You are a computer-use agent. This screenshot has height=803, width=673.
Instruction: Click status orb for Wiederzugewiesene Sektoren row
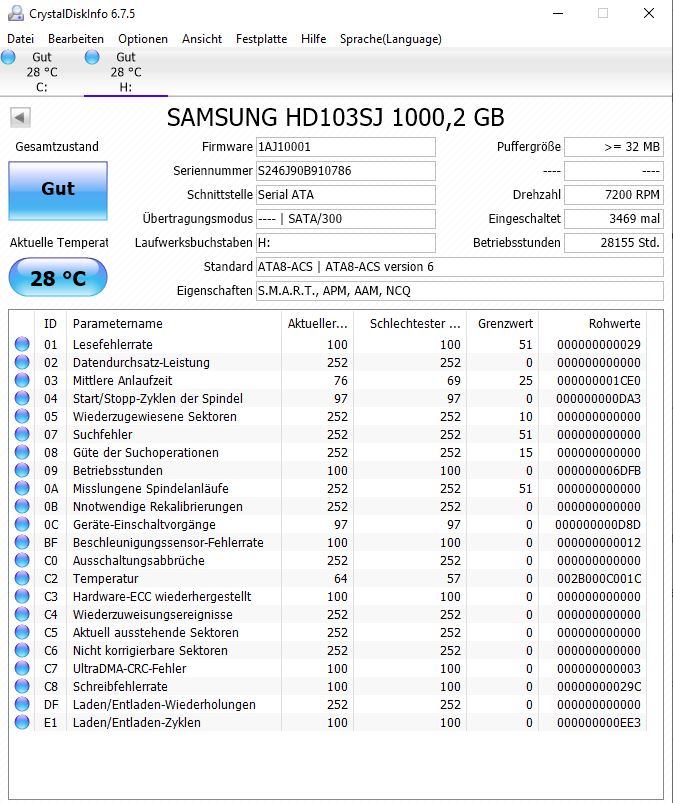coord(22,416)
